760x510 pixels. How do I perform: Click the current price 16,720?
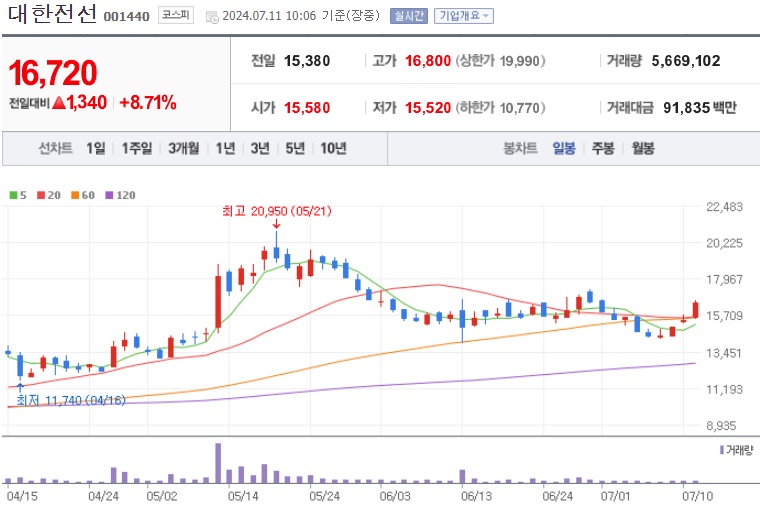pos(53,73)
